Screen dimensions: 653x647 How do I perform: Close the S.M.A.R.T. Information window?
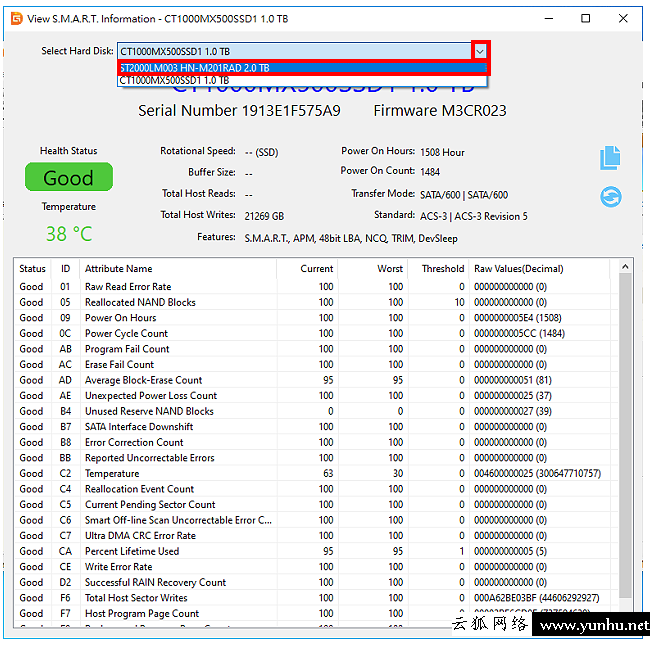tap(623, 19)
